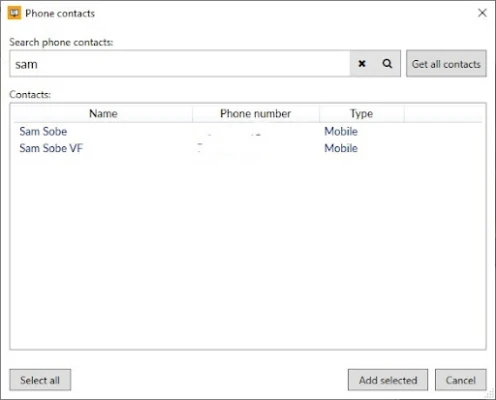Viewport: 496px width, 400px height.
Task: Click the Select all button
Action: click(x=40, y=380)
